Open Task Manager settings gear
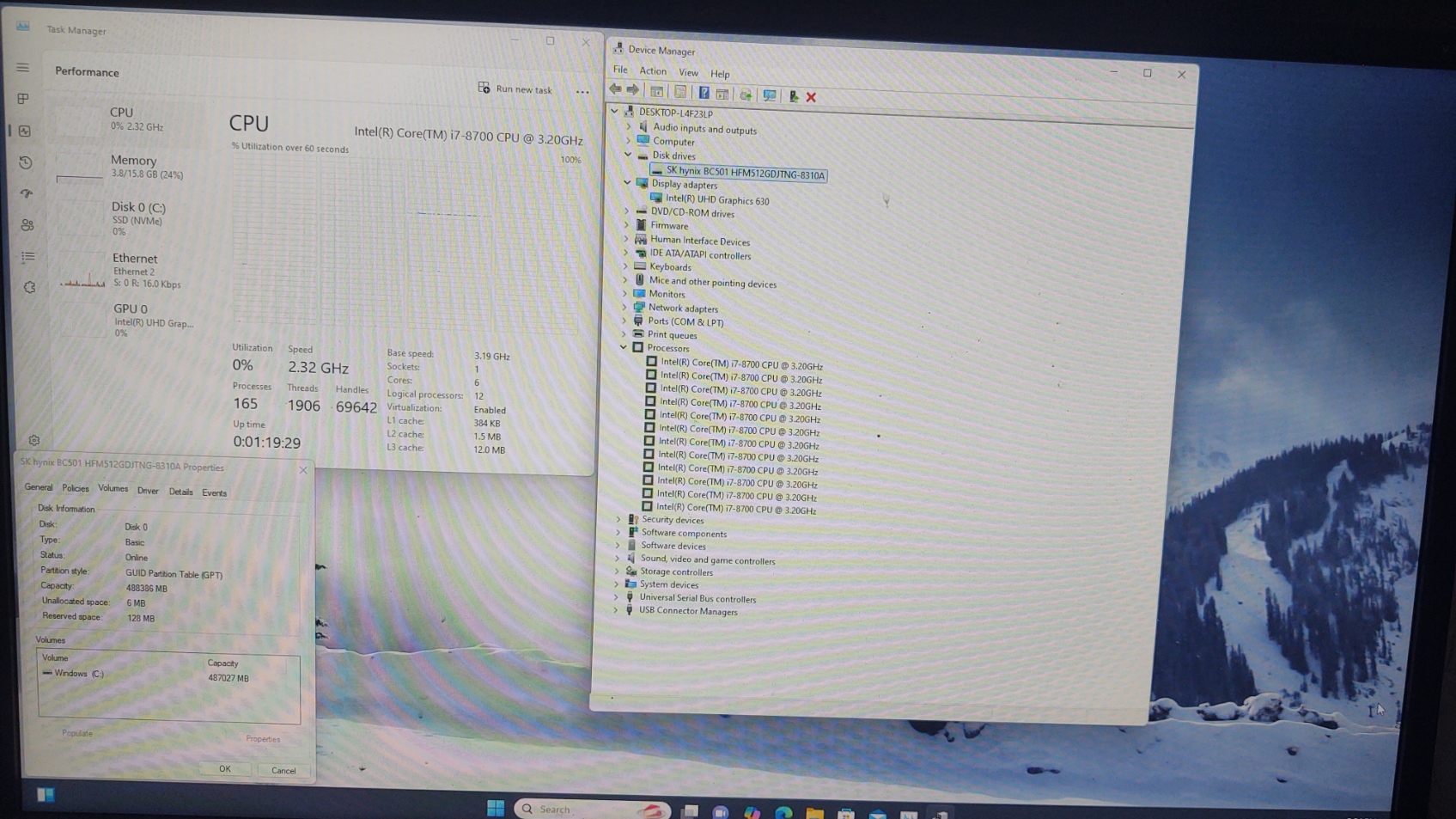The width and height of the screenshot is (1456, 819). point(34,440)
